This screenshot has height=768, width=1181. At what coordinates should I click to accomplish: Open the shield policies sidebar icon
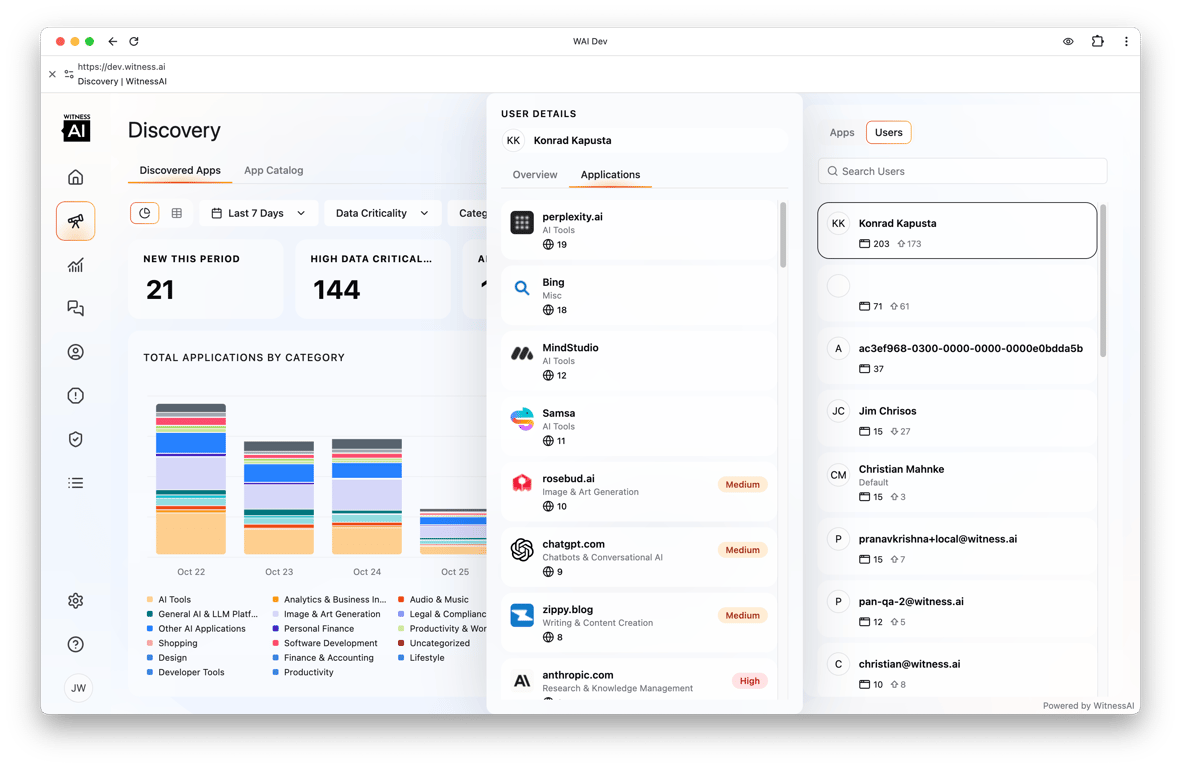click(75, 439)
